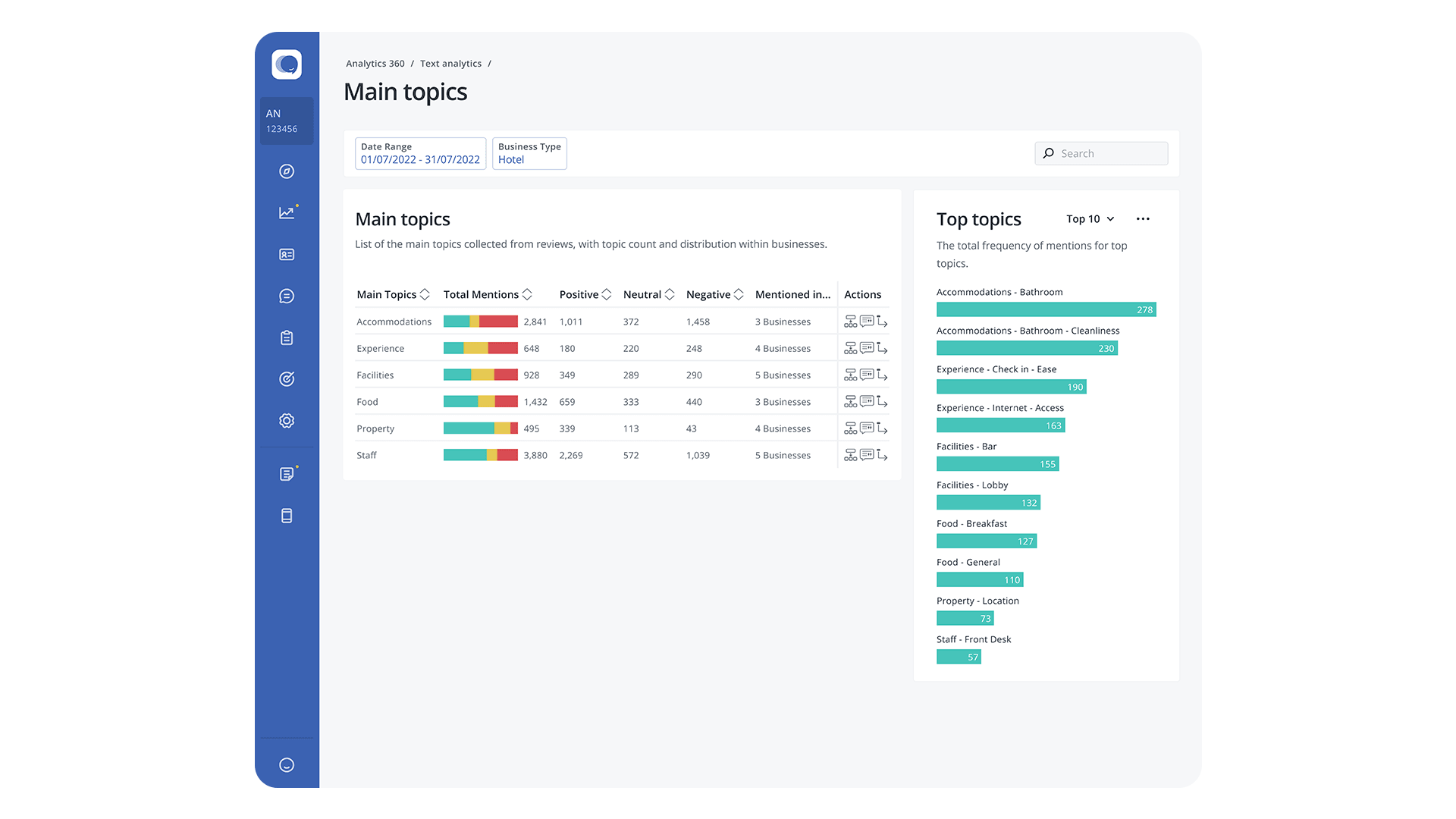Click the smiley face icon at sidebar bottom
1456x819 pixels.
pos(287,765)
